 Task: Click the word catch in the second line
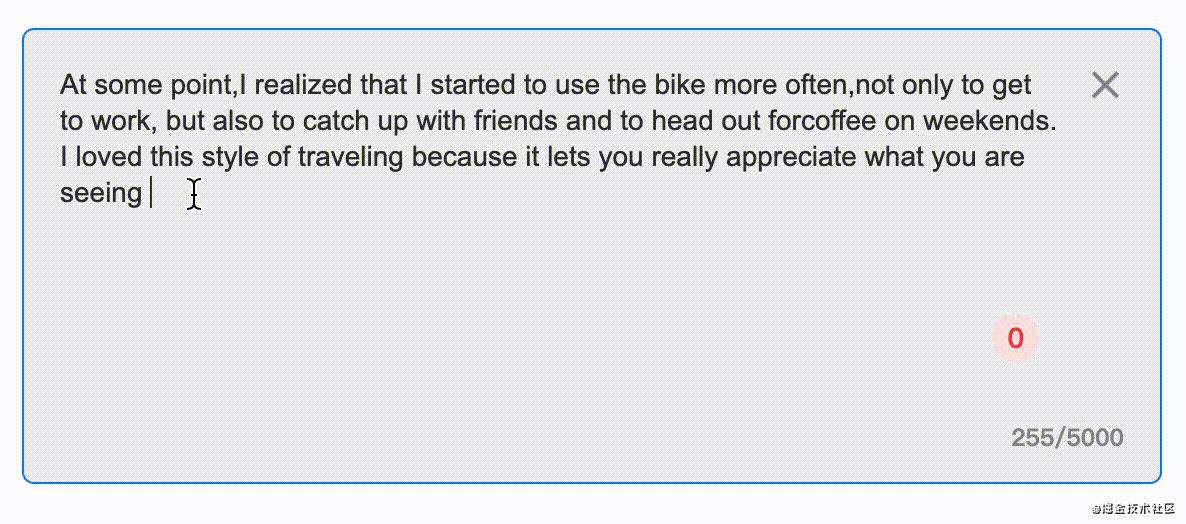click(x=336, y=120)
